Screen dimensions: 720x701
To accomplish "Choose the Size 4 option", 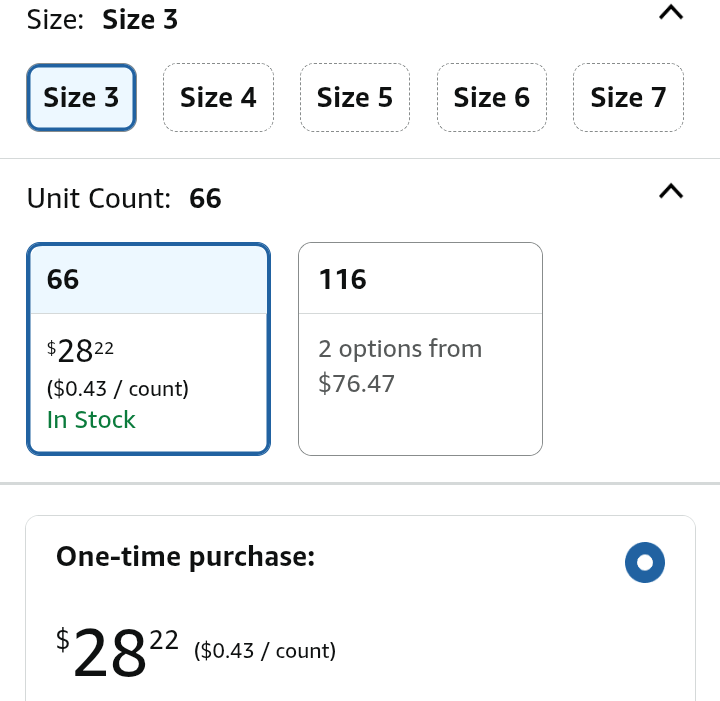I will click(x=218, y=97).
